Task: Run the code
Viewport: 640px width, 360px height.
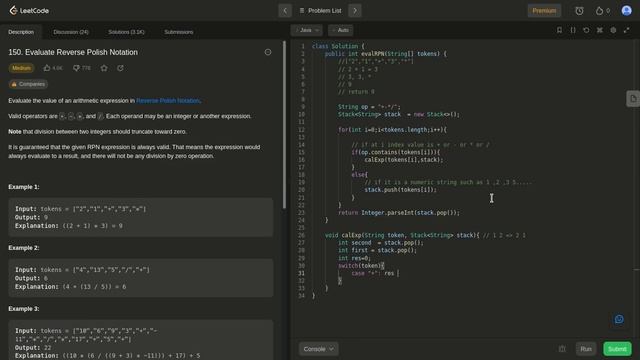Action: (x=586, y=349)
